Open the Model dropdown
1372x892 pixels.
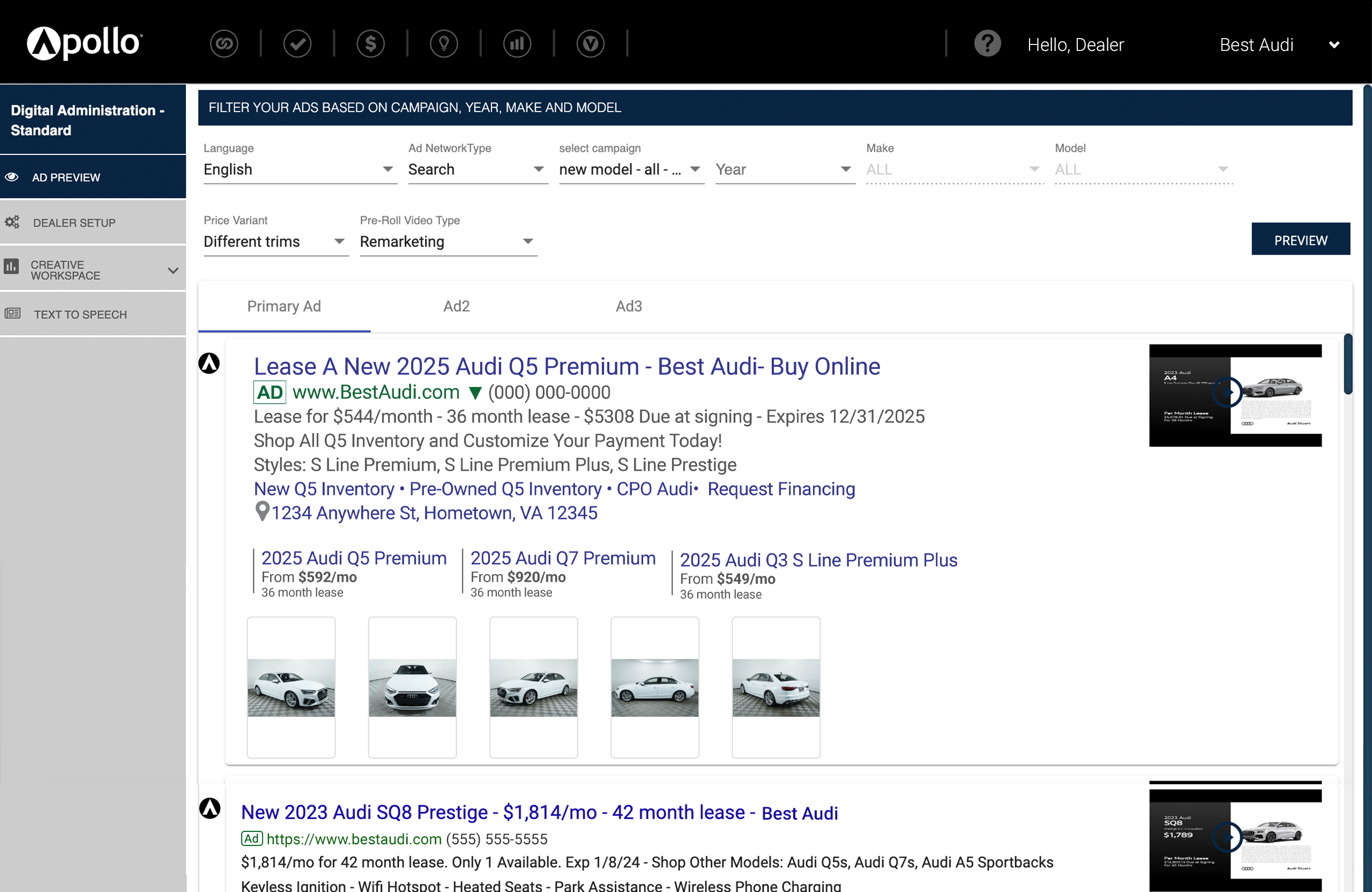pyautogui.click(x=1144, y=169)
